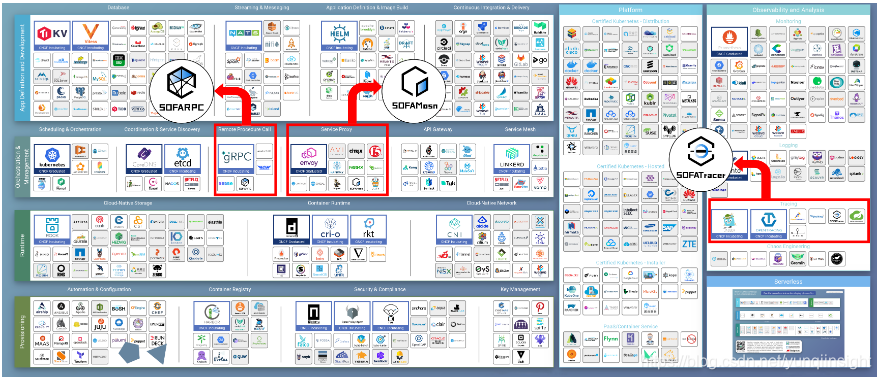Click the TiKV logo in Database
The width and height of the screenshot is (882, 380).
pos(52,37)
